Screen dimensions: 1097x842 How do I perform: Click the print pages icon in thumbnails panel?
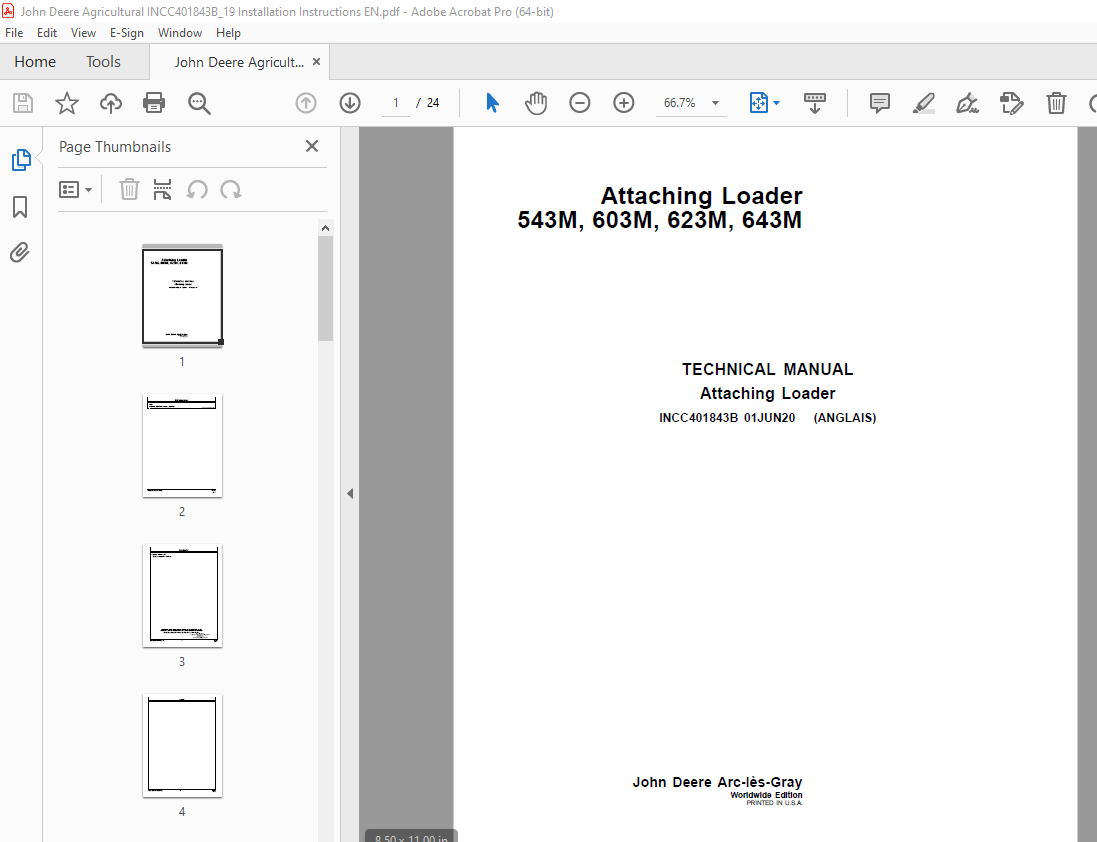(162, 190)
